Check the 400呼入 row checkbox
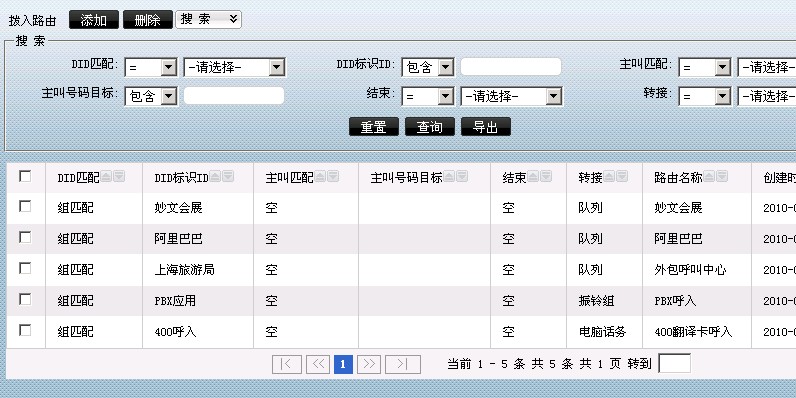The width and height of the screenshot is (796, 398). coord(25,330)
